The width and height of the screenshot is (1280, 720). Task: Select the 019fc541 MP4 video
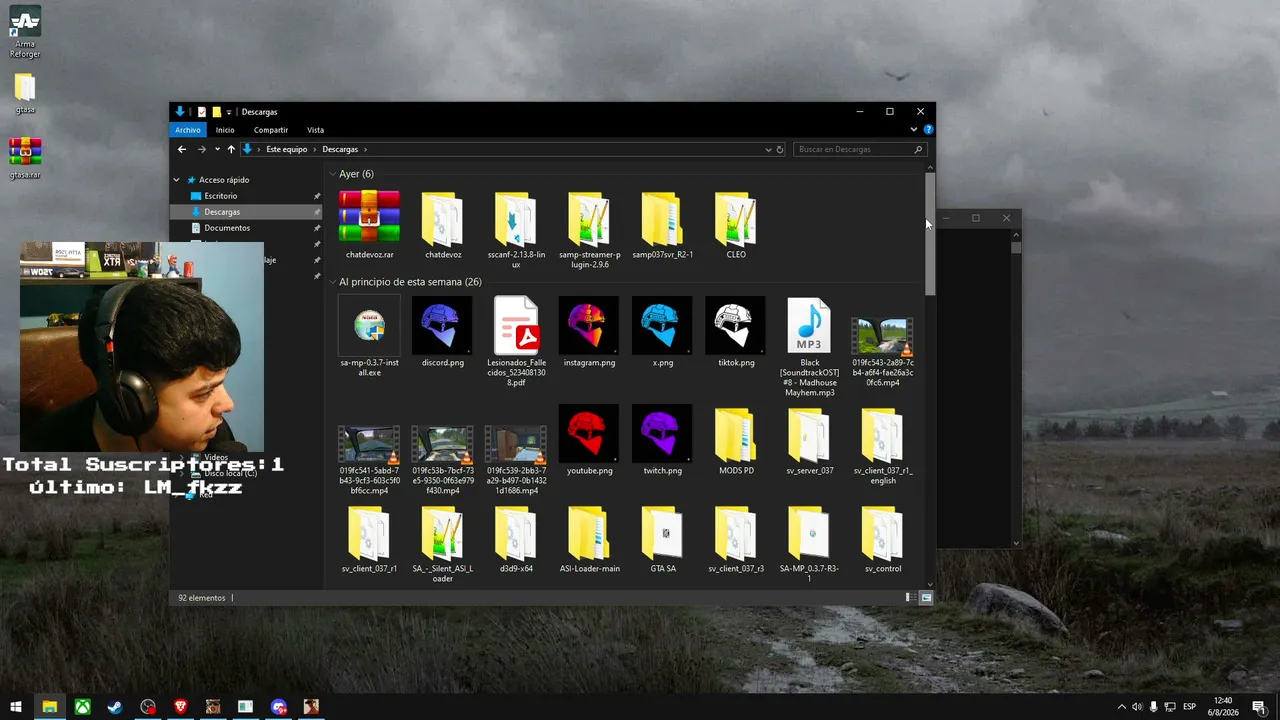(369, 460)
